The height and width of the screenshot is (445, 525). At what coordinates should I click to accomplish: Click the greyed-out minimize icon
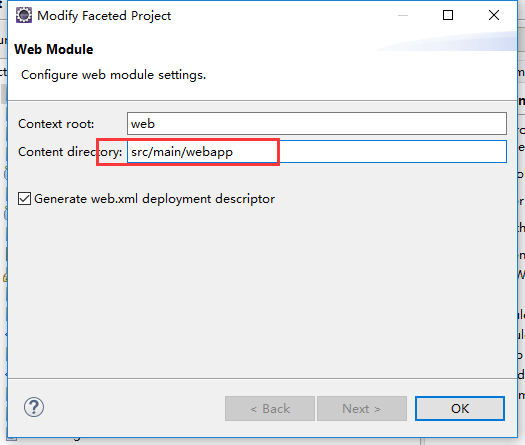403,15
